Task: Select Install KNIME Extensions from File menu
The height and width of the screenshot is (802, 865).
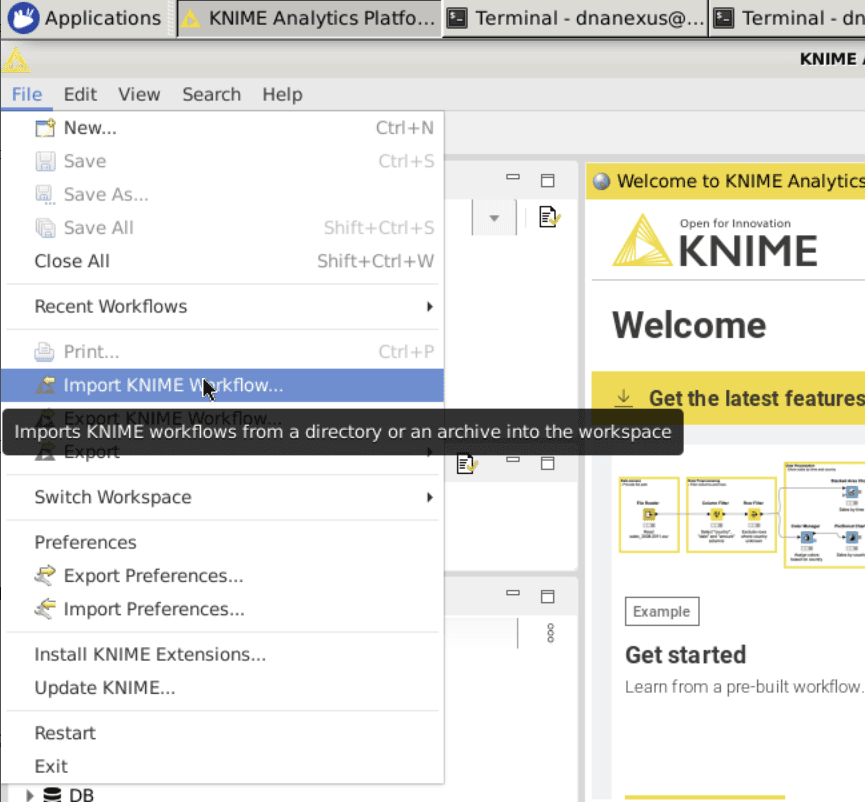Action: (150, 655)
